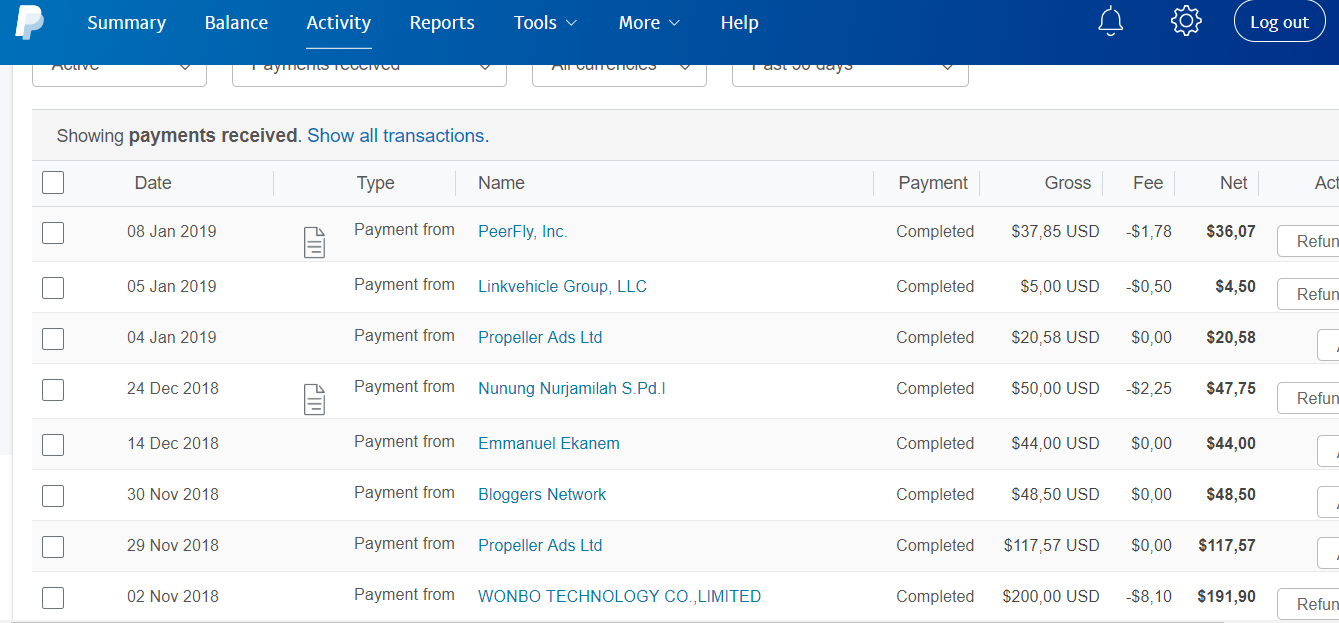Open Propeller Ads Ltd 29 Nov transaction
Screen dimensions: 1339x623
[540, 546]
